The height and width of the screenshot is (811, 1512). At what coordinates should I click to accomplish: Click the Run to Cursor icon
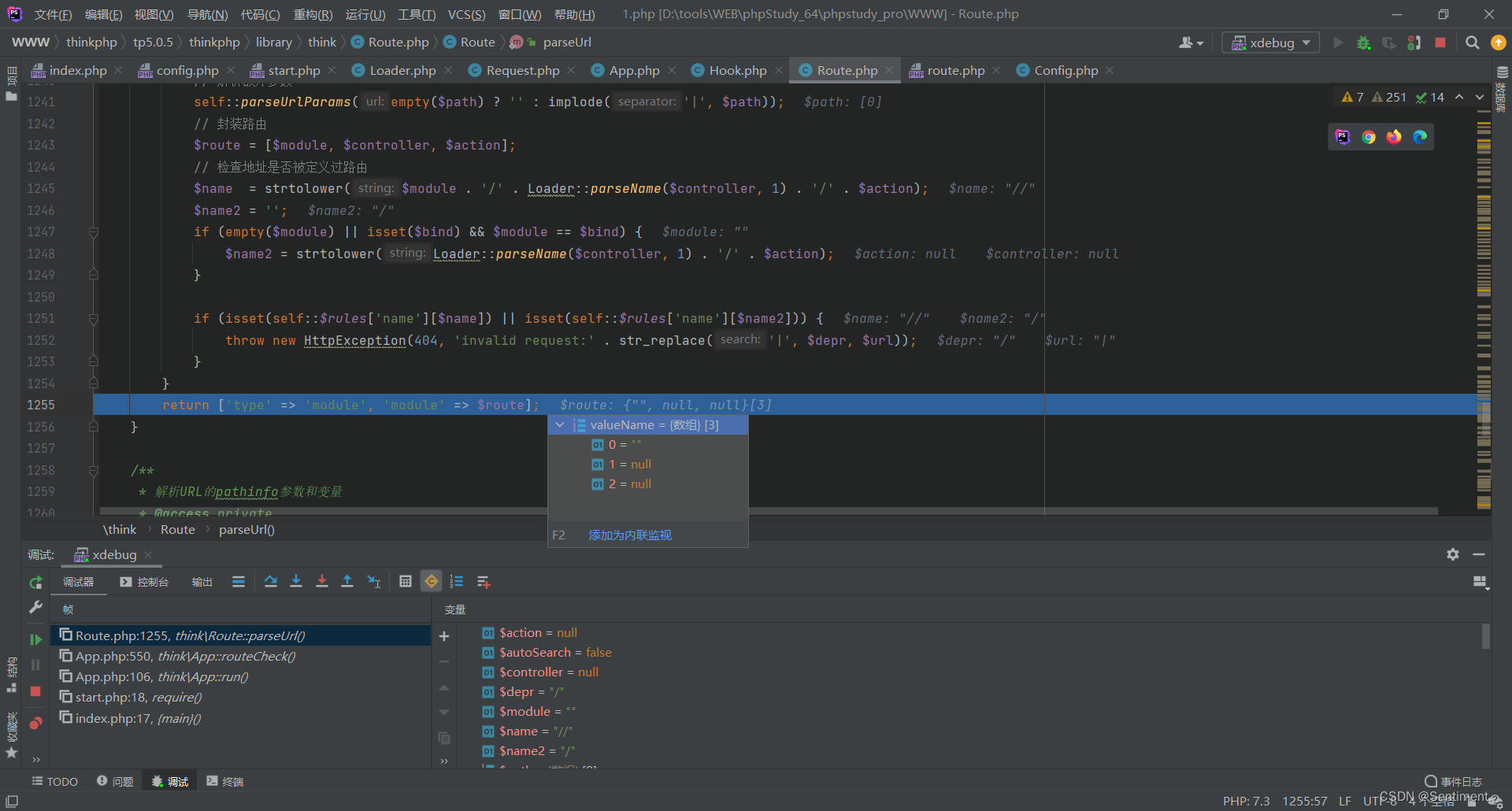click(374, 582)
